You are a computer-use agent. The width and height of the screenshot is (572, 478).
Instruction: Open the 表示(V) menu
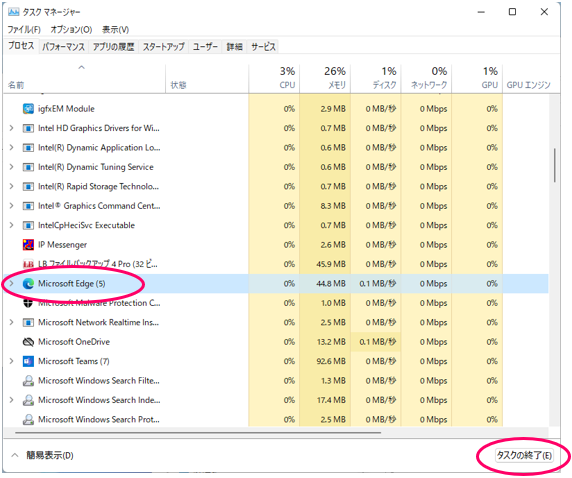coord(115,29)
